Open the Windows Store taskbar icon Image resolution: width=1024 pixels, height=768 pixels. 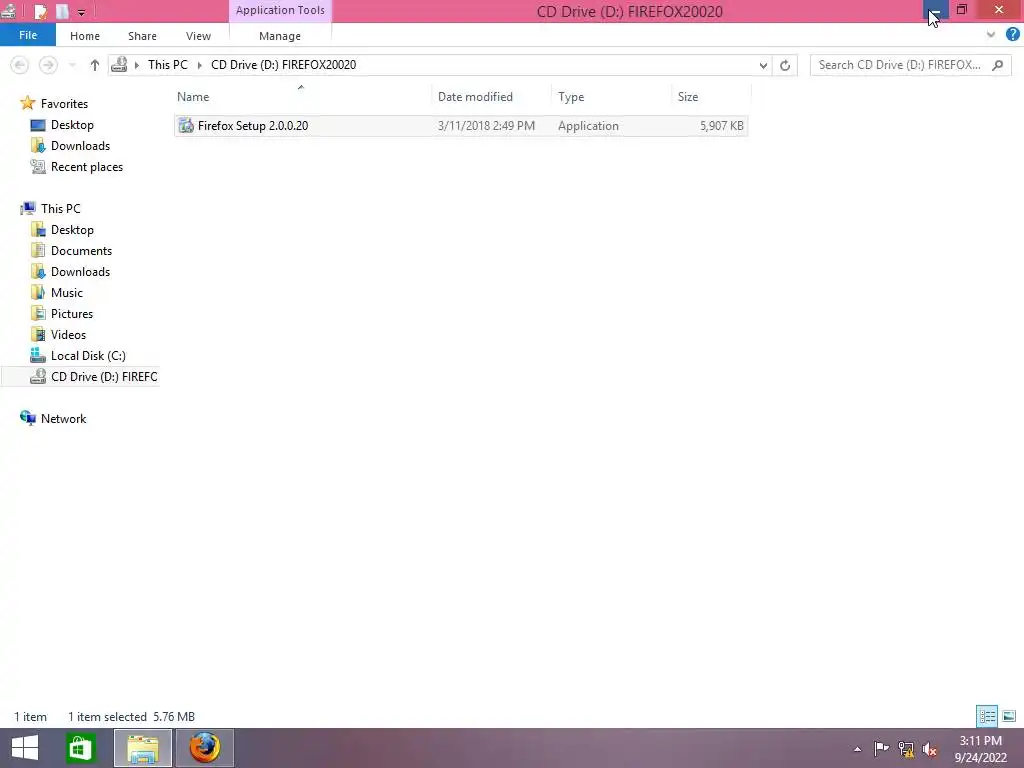(x=80, y=748)
